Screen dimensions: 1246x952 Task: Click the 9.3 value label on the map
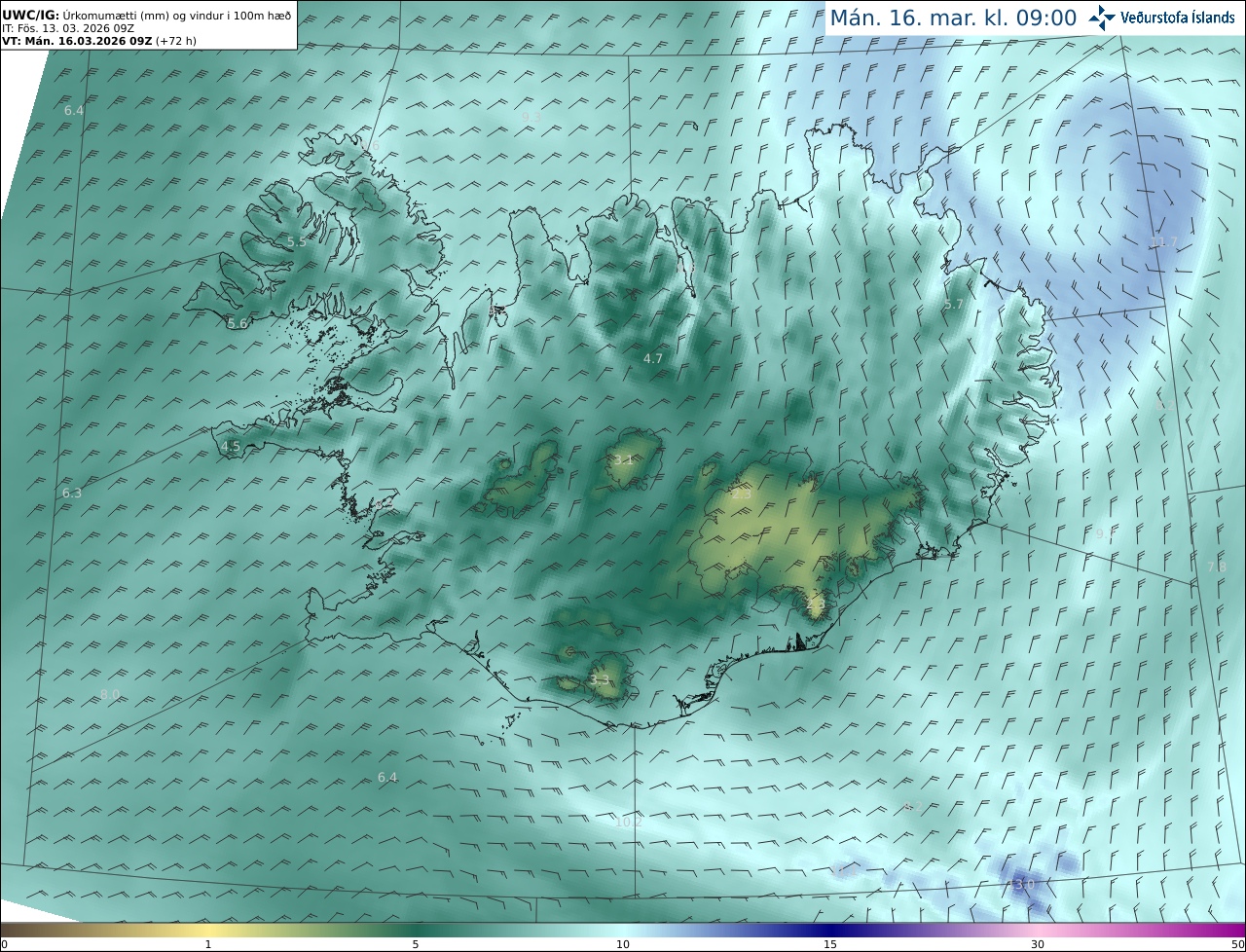531,117
